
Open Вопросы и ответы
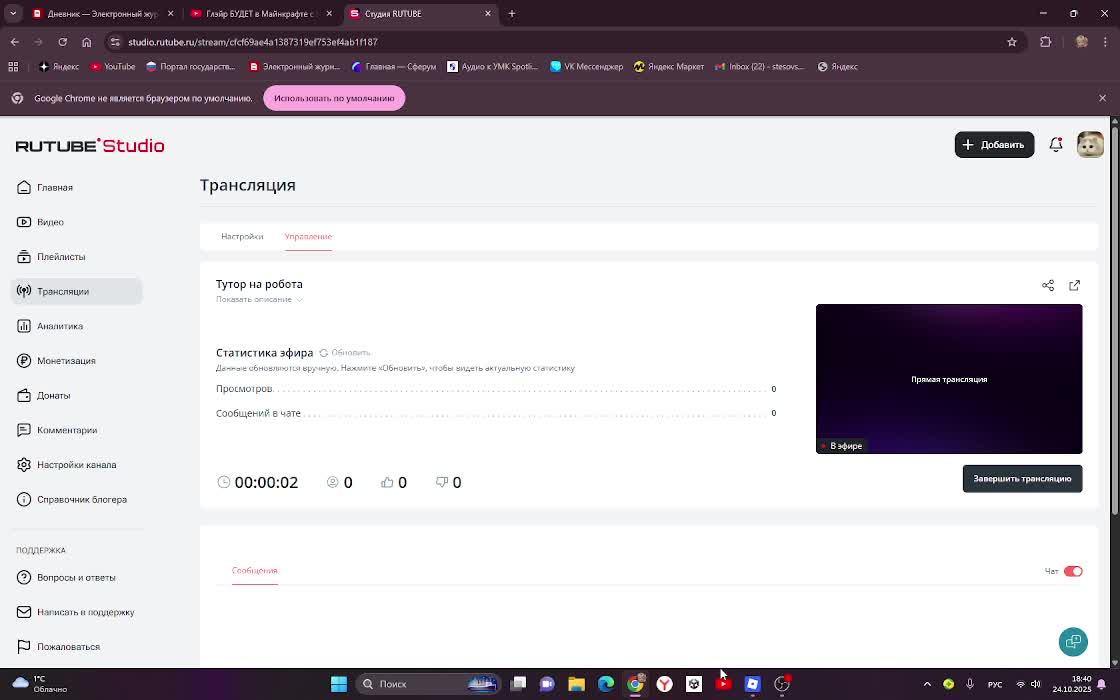tap(66, 577)
